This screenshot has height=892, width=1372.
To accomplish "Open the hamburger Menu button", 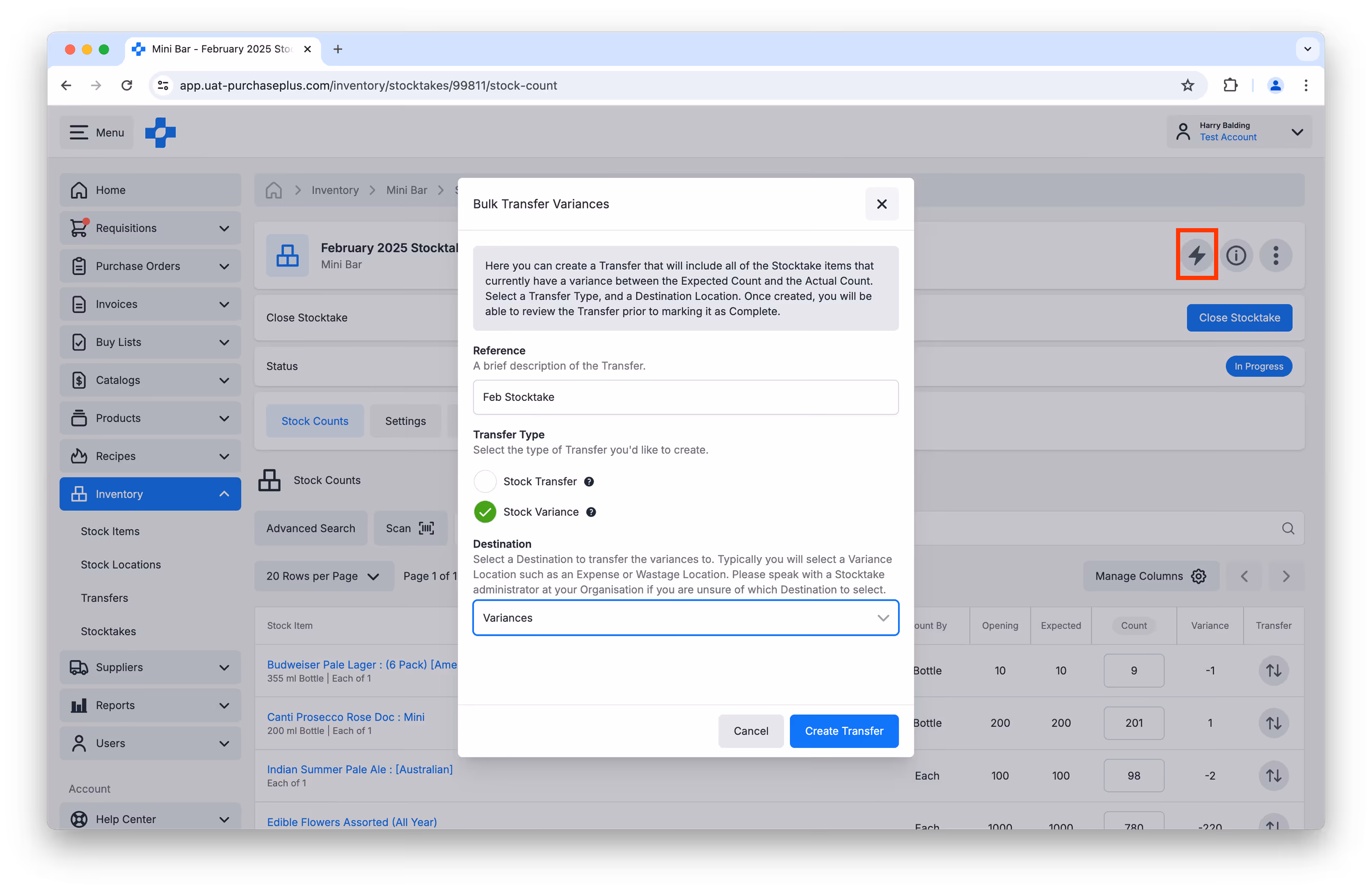I will point(96,132).
